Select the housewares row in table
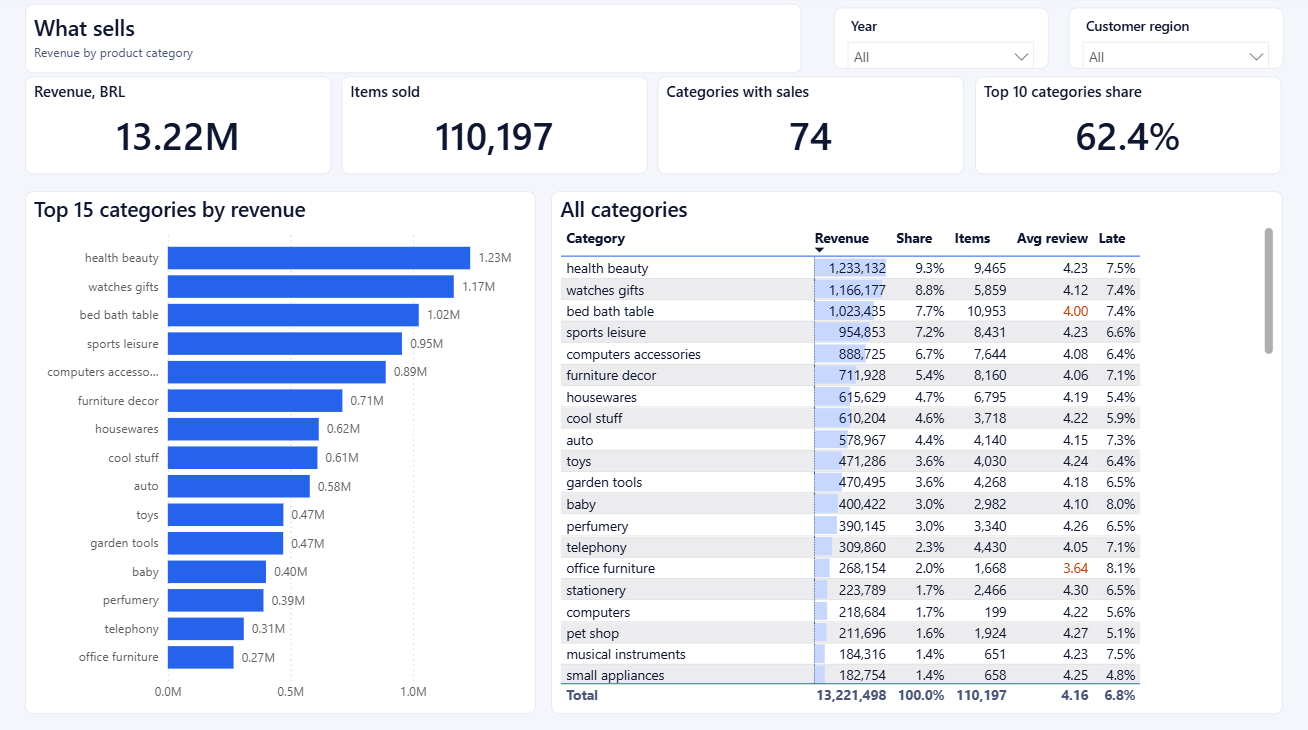This screenshot has width=1308, height=730. click(850, 397)
